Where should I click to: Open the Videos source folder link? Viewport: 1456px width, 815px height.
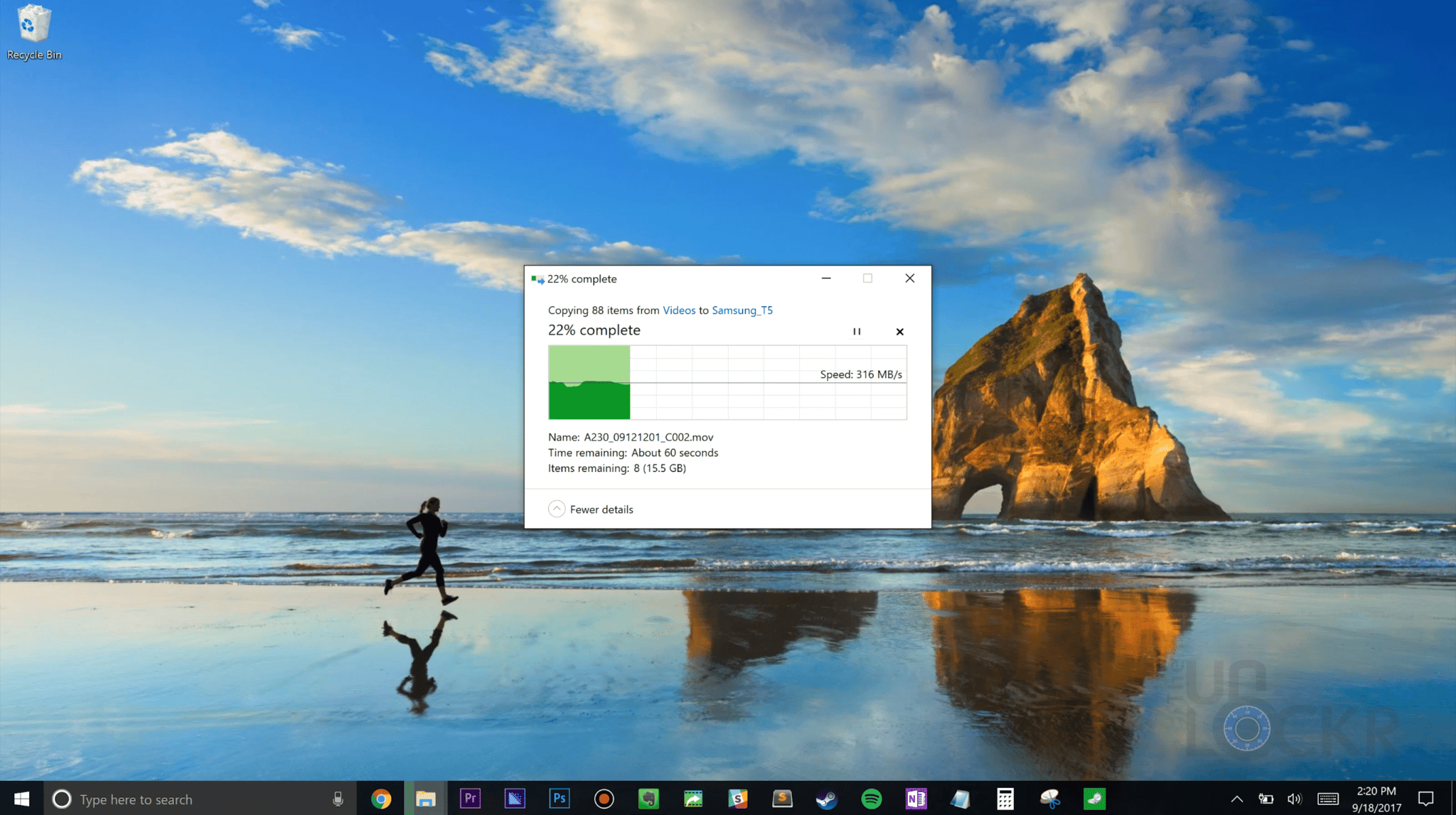pos(679,311)
